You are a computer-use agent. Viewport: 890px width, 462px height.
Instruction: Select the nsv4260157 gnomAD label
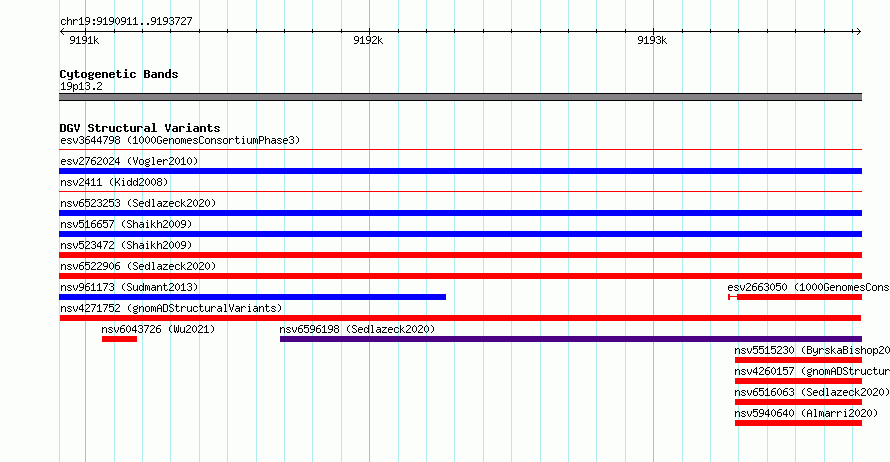[812, 371]
